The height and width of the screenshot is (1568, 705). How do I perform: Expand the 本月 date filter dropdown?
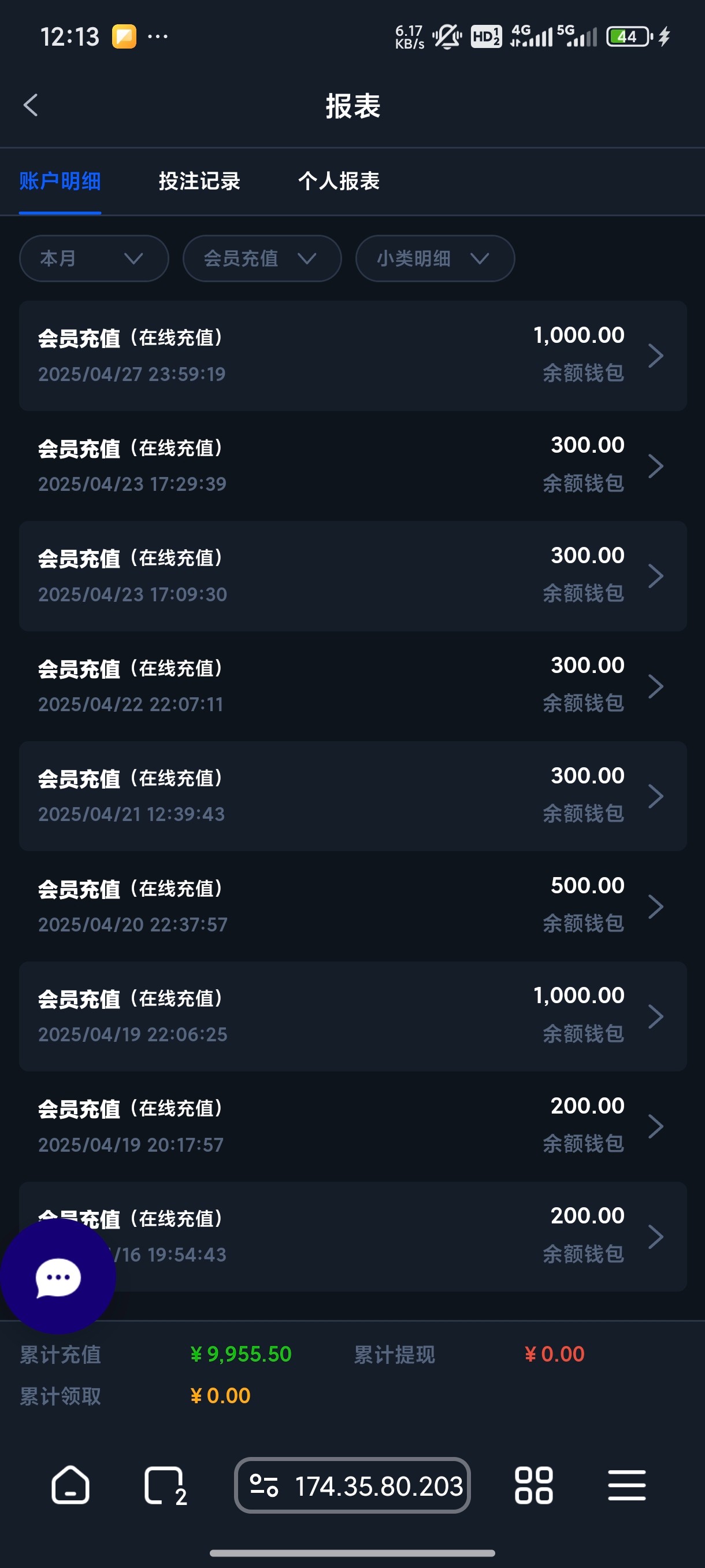pos(94,258)
